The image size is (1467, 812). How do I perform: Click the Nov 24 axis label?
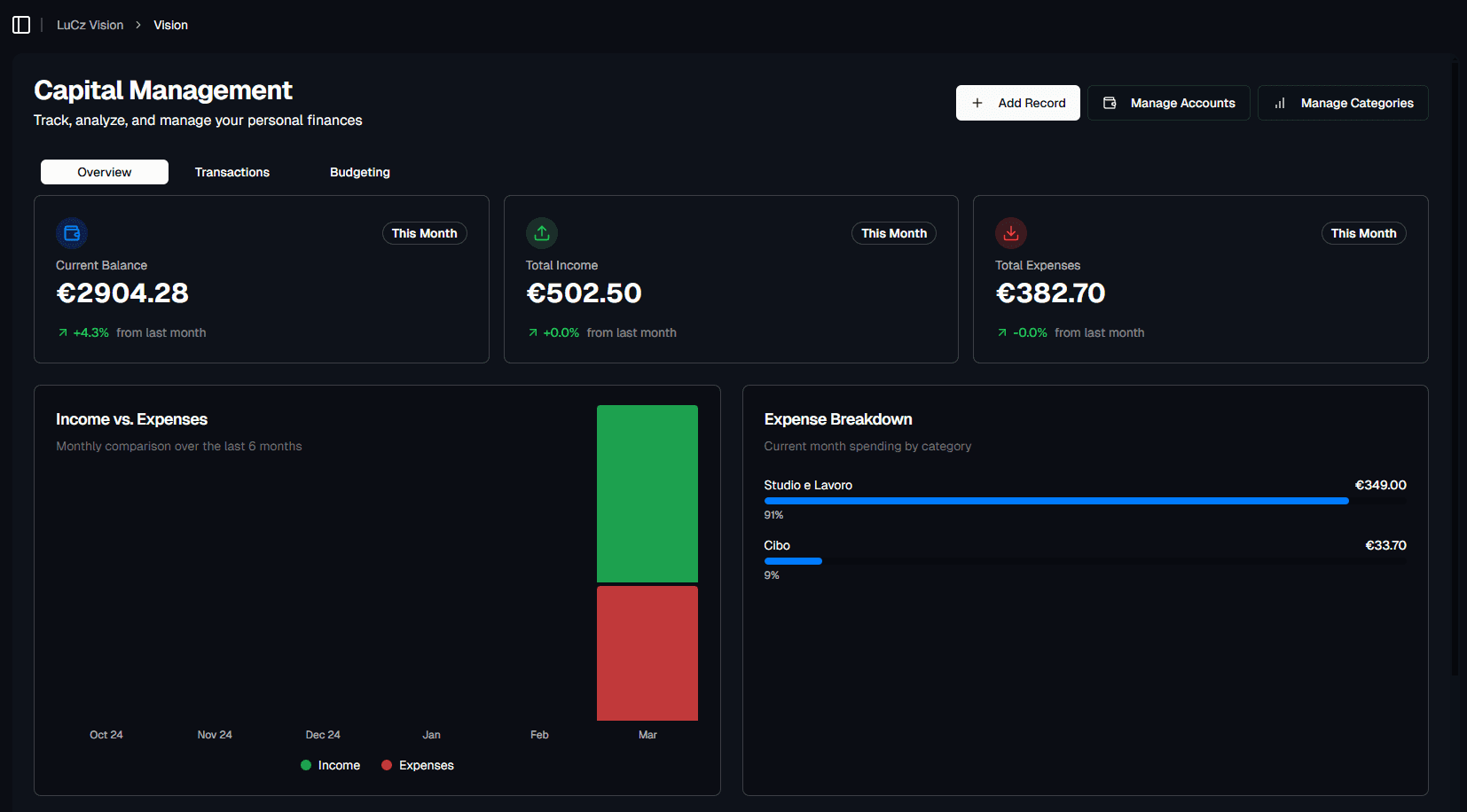tap(215, 735)
